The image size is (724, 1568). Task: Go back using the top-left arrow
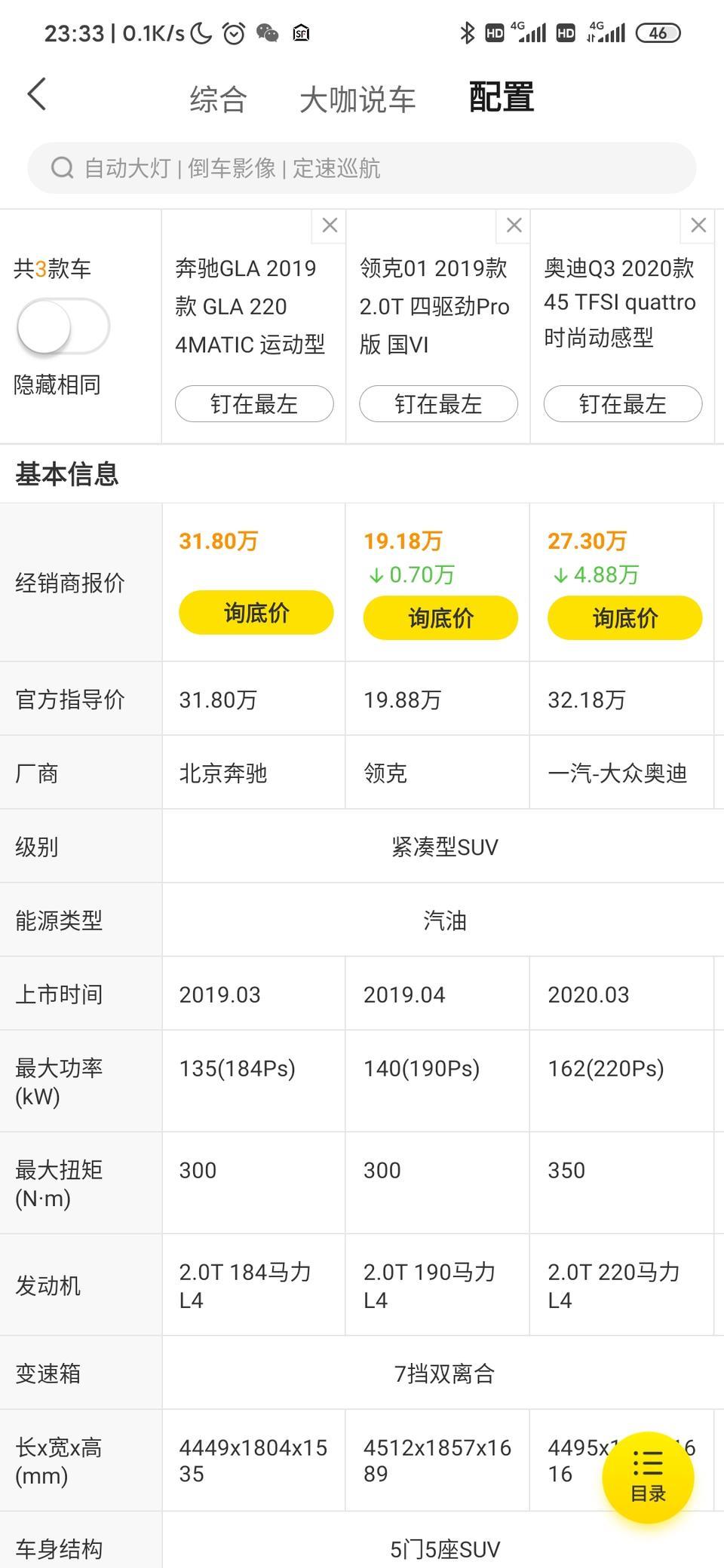click(37, 95)
